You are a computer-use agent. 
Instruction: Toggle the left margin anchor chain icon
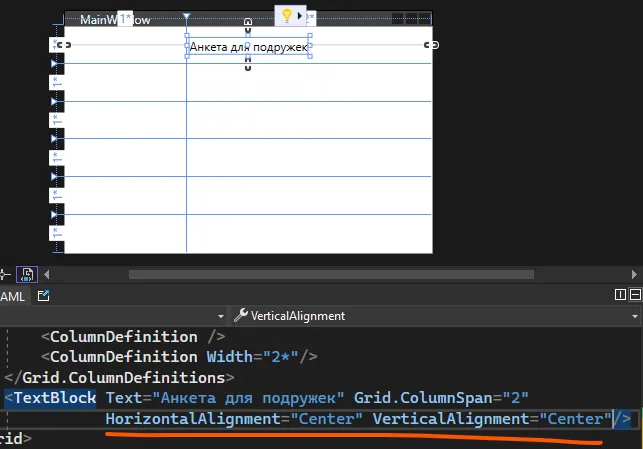coord(64,45)
